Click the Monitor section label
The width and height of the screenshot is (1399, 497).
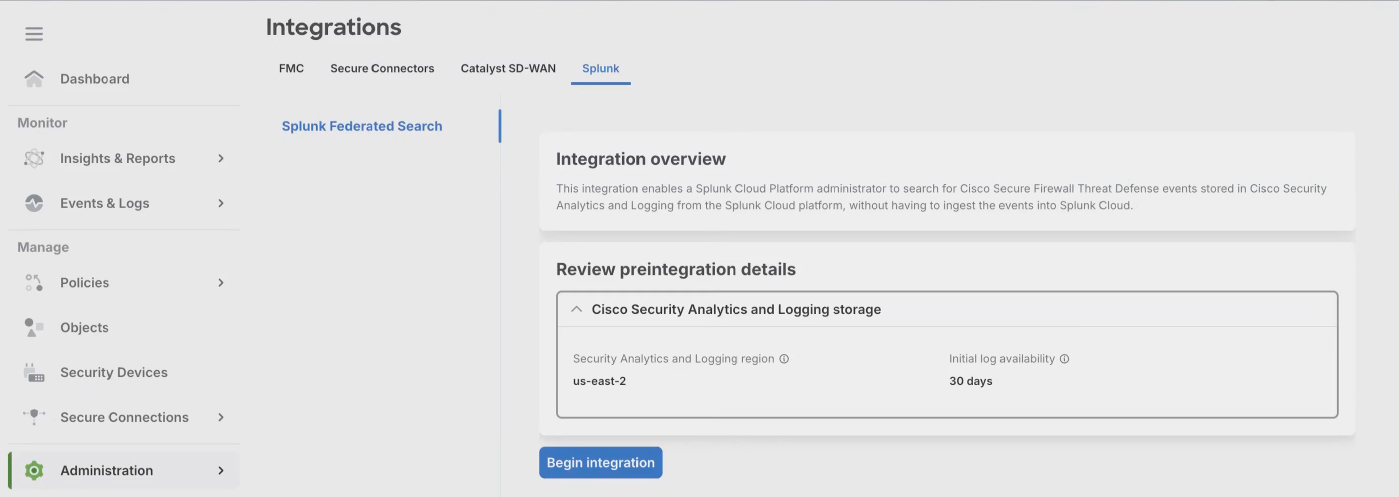[x=42, y=123]
